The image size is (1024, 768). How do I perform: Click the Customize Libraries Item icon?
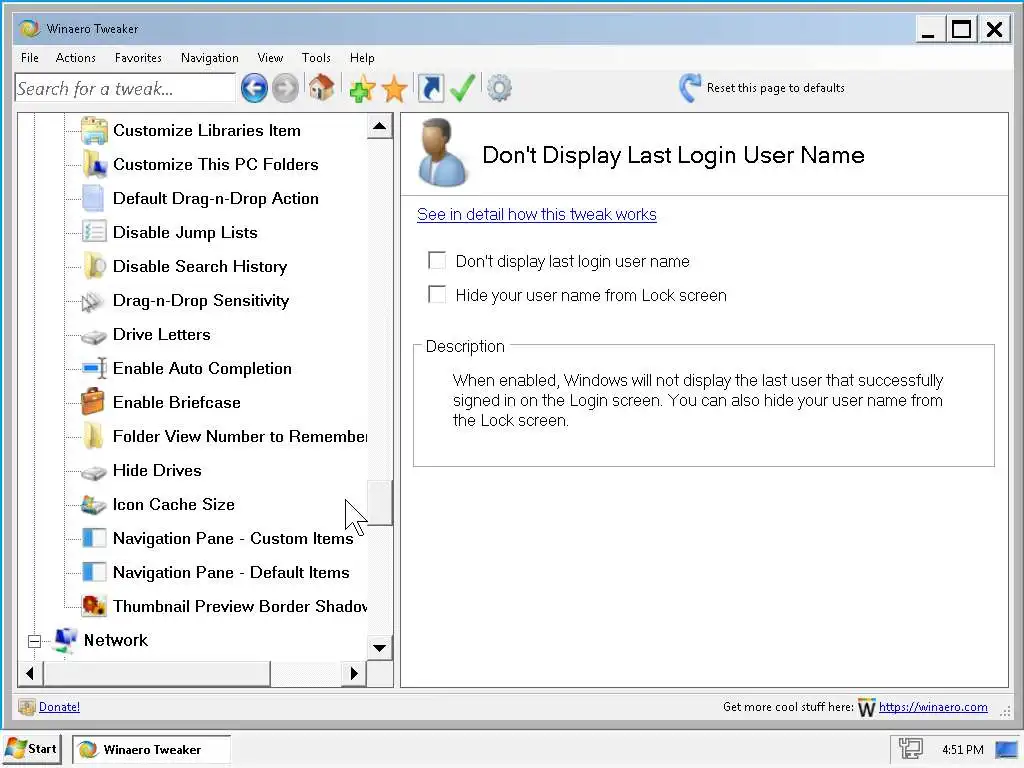click(94, 131)
